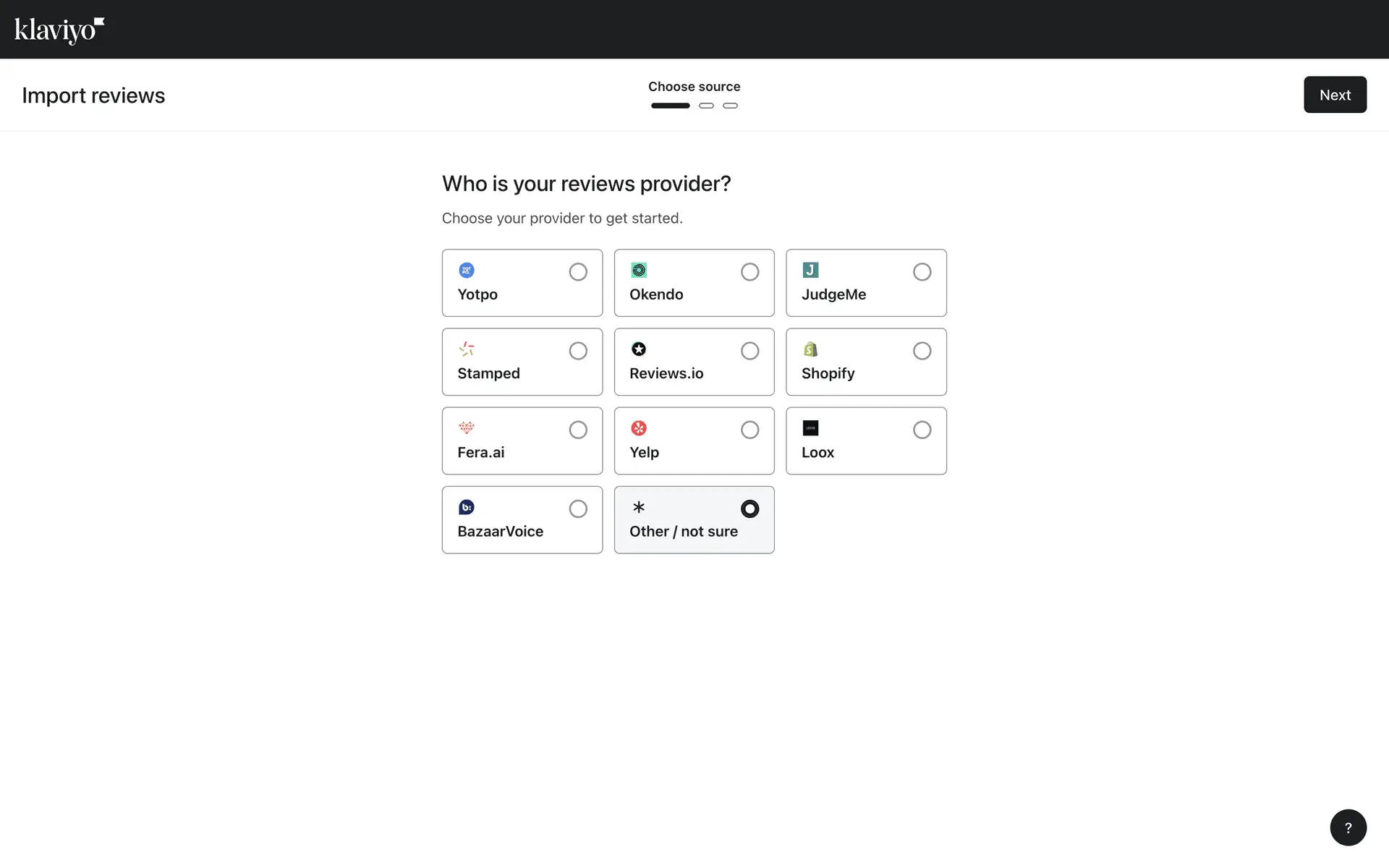Choose the Loox radio button
This screenshot has height=868, width=1389.
(922, 430)
